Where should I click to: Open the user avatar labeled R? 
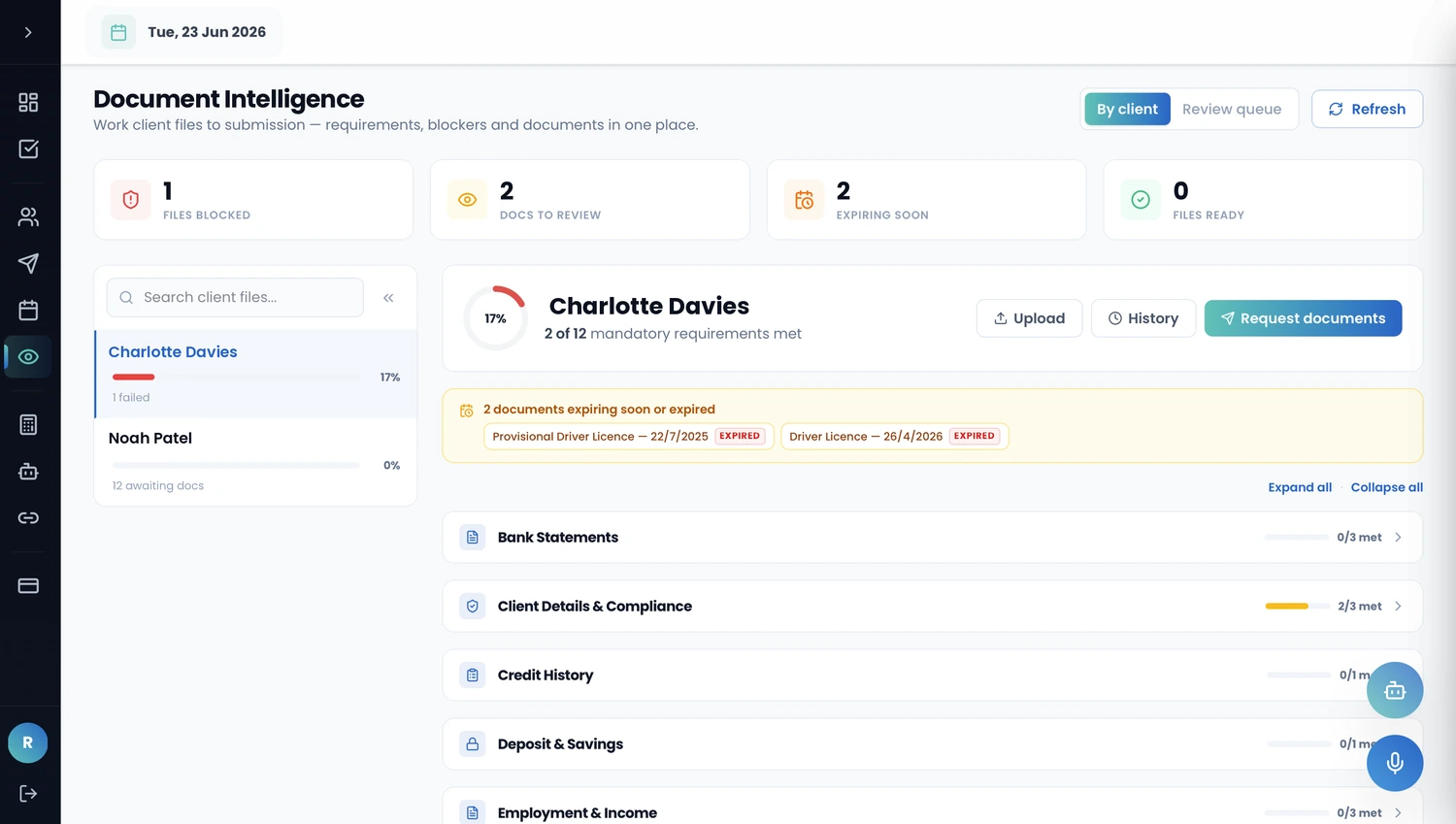28,742
